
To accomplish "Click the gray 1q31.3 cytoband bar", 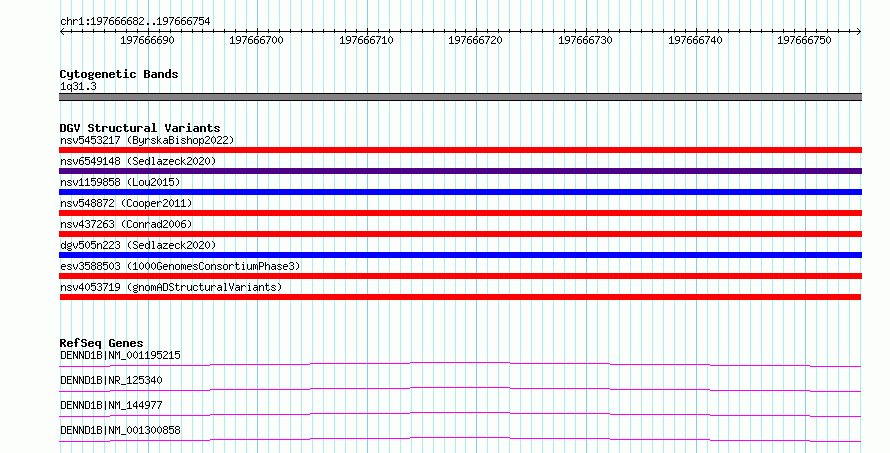I will pos(460,97).
